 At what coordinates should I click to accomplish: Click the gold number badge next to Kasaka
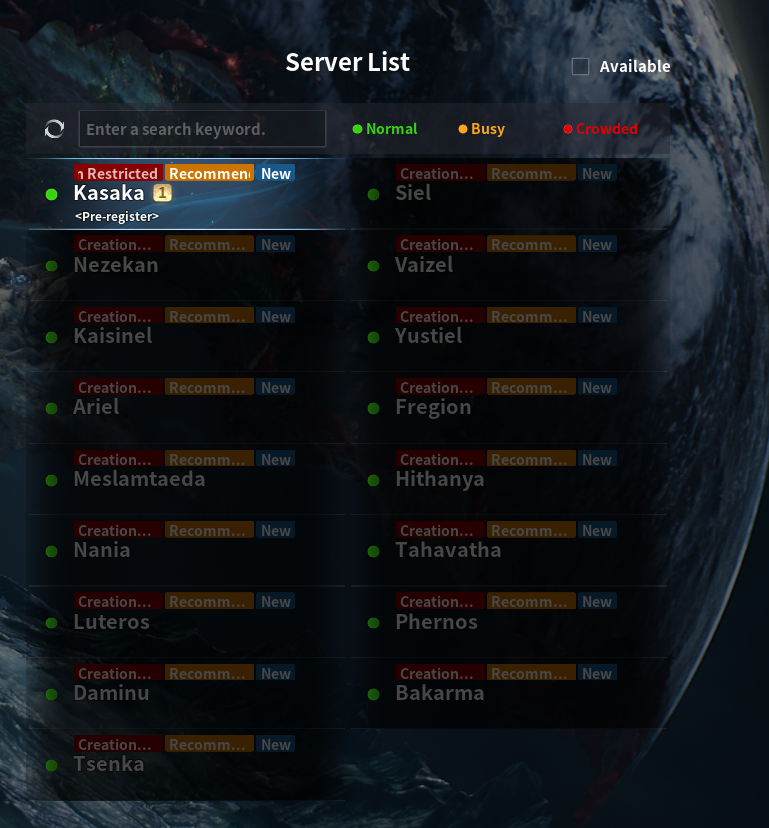(x=162, y=193)
